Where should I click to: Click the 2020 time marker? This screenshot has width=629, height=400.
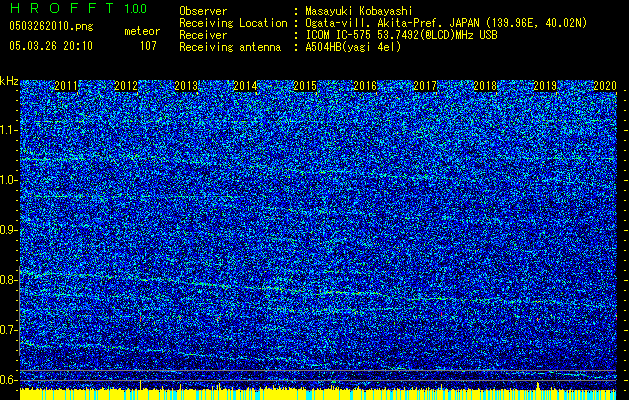point(605,86)
